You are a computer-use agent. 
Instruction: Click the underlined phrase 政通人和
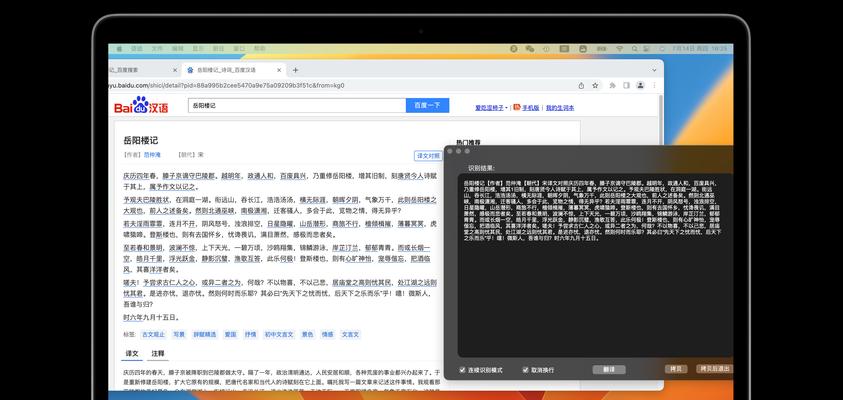(x=261, y=176)
